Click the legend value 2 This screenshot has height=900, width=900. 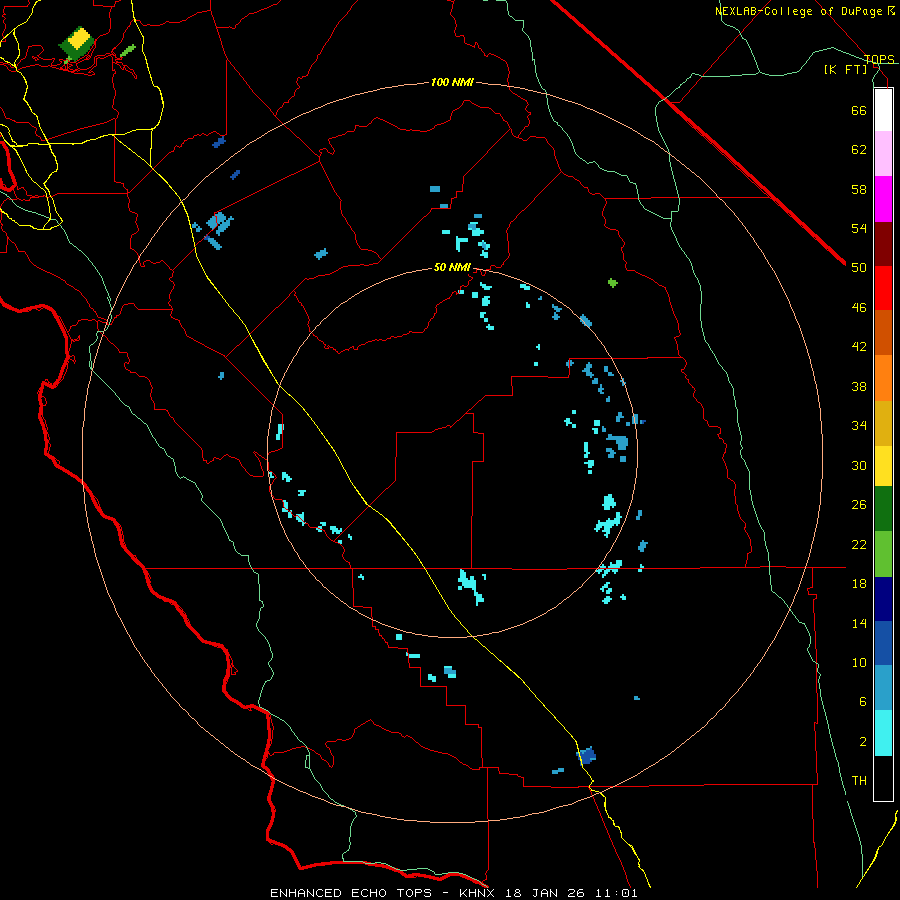click(x=863, y=742)
